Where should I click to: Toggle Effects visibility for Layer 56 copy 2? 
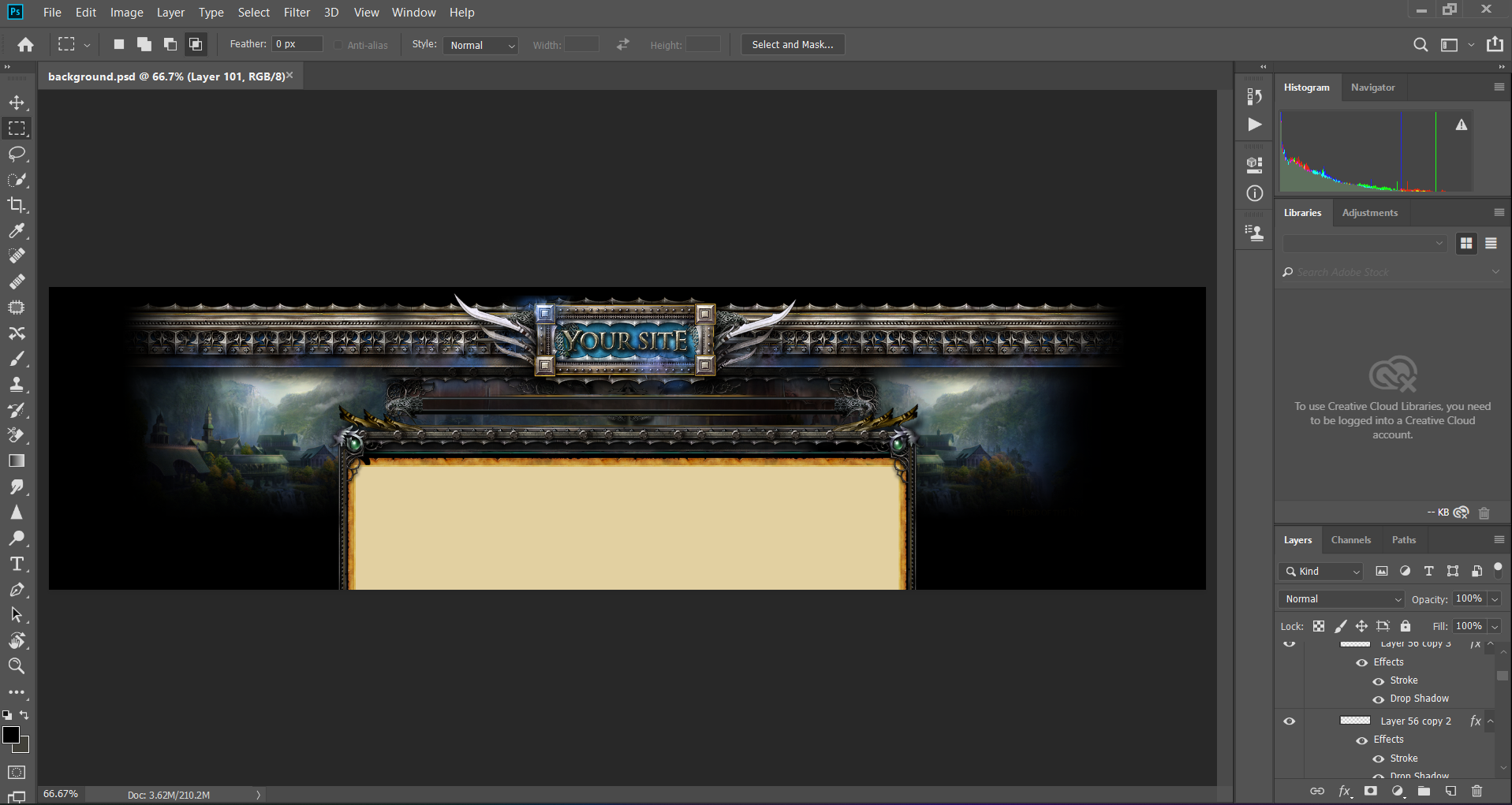[1362, 740]
